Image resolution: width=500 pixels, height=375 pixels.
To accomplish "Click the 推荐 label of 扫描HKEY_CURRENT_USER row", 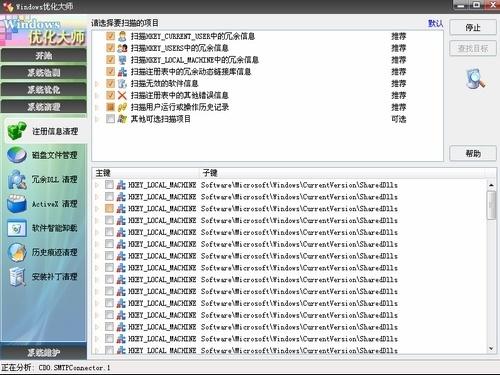I will click(x=399, y=36).
